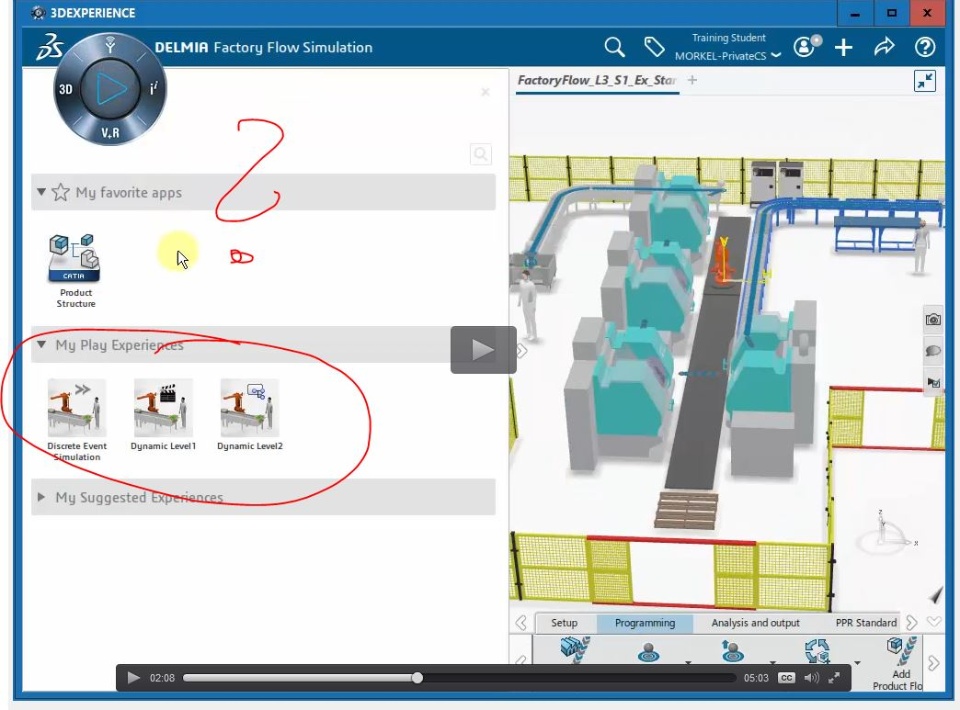Click the camera capture icon on right edge
Image resolution: width=960 pixels, height=710 pixels.
click(x=933, y=320)
